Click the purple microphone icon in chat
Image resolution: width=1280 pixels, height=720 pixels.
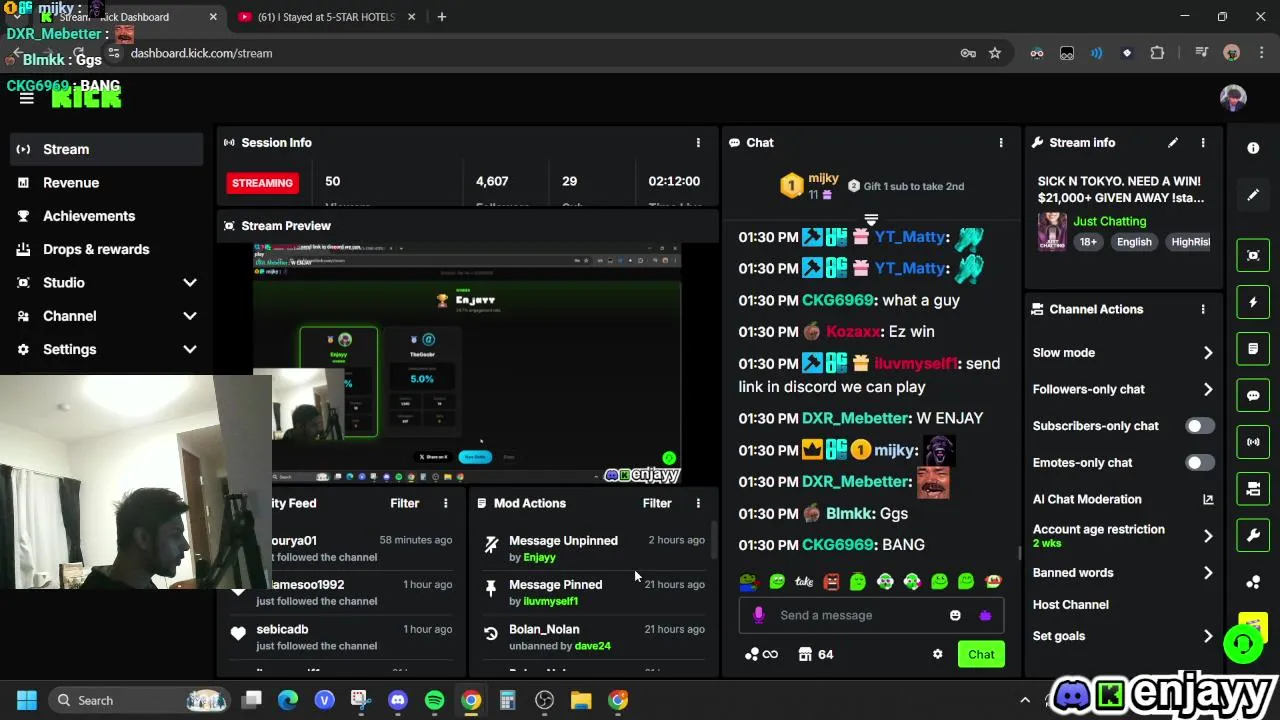click(759, 616)
